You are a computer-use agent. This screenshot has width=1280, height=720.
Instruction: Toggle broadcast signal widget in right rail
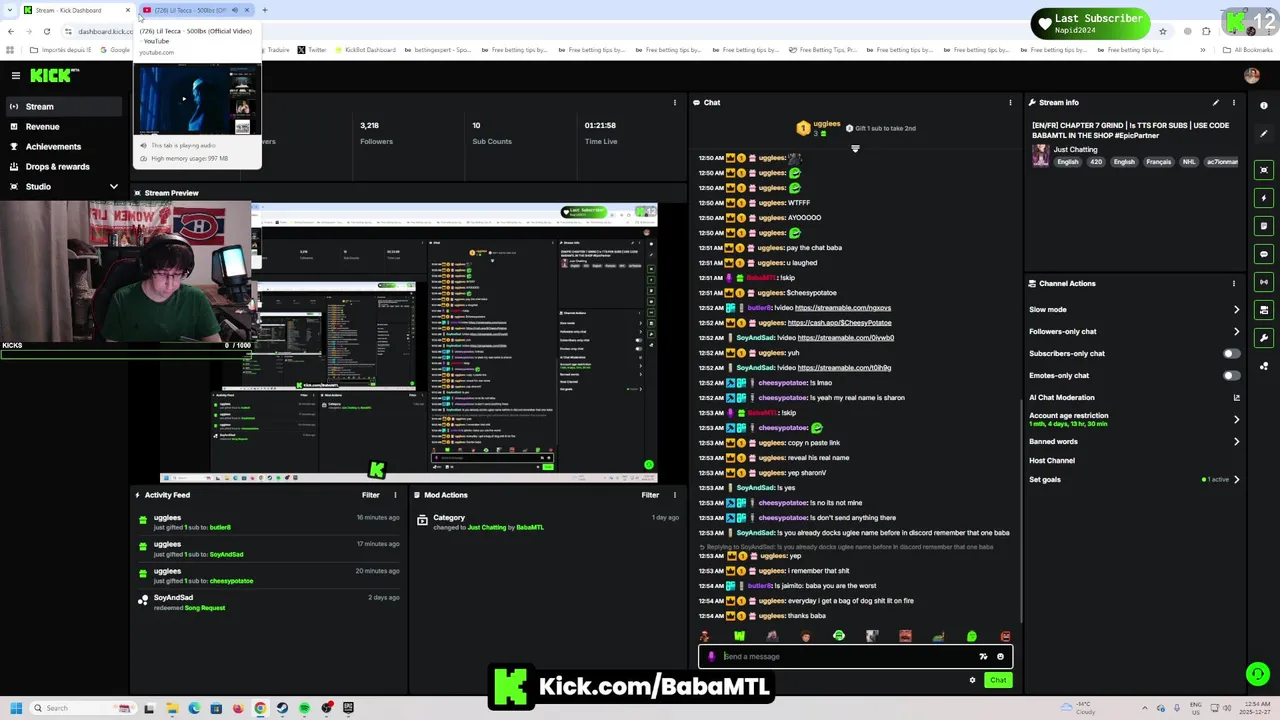pos(1264,281)
